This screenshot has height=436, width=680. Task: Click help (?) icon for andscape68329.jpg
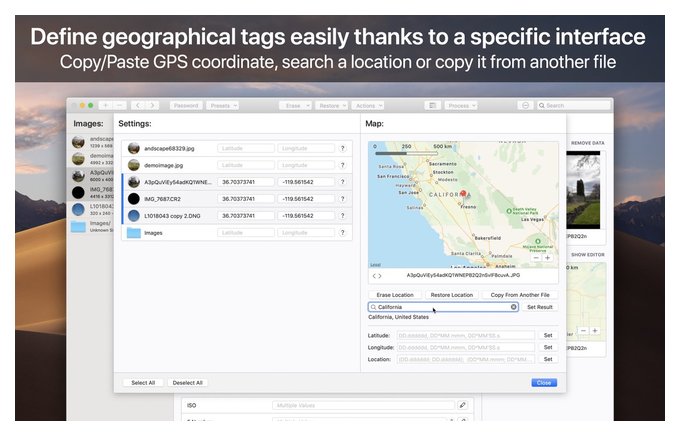click(343, 148)
